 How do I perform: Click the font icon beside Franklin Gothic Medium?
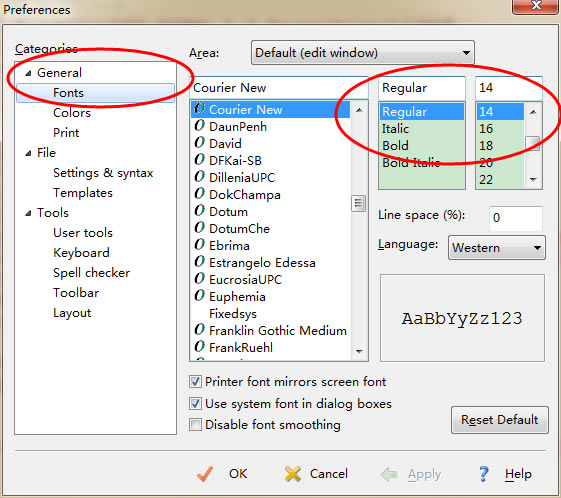(x=199, y=330)
